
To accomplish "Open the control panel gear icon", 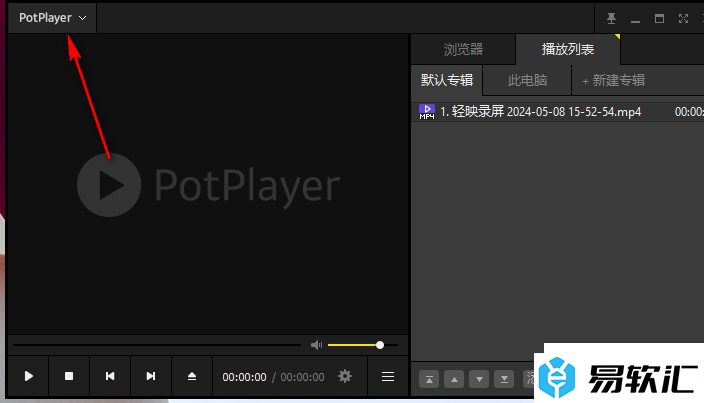I will (x=345, y=376).
